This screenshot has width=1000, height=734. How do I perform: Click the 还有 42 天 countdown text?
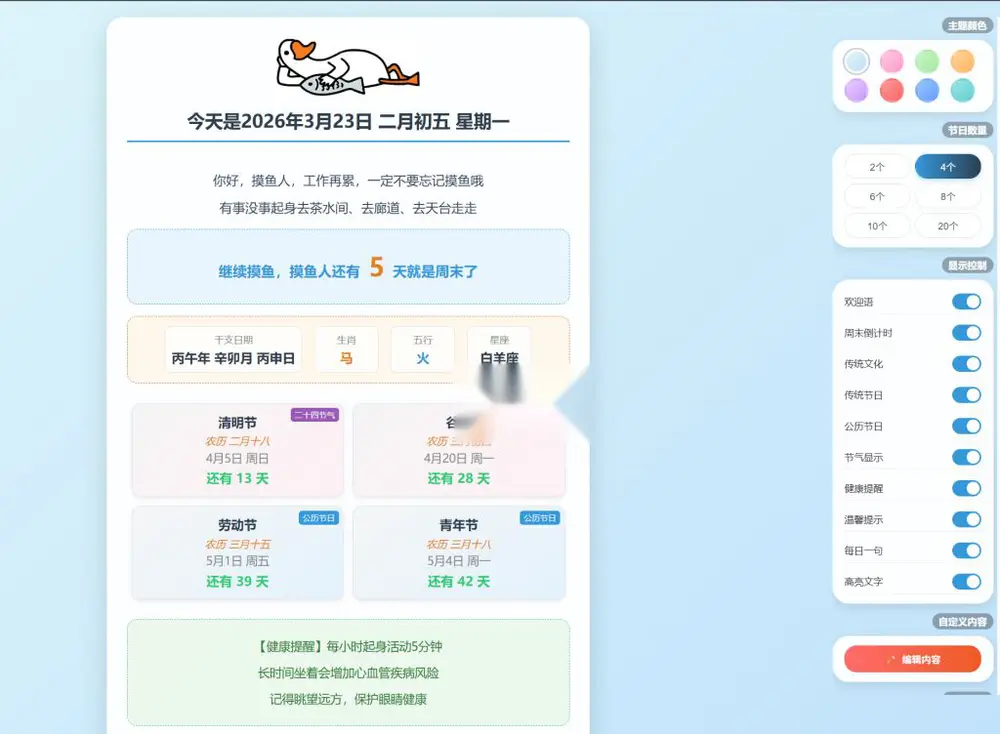pos(459,582)
